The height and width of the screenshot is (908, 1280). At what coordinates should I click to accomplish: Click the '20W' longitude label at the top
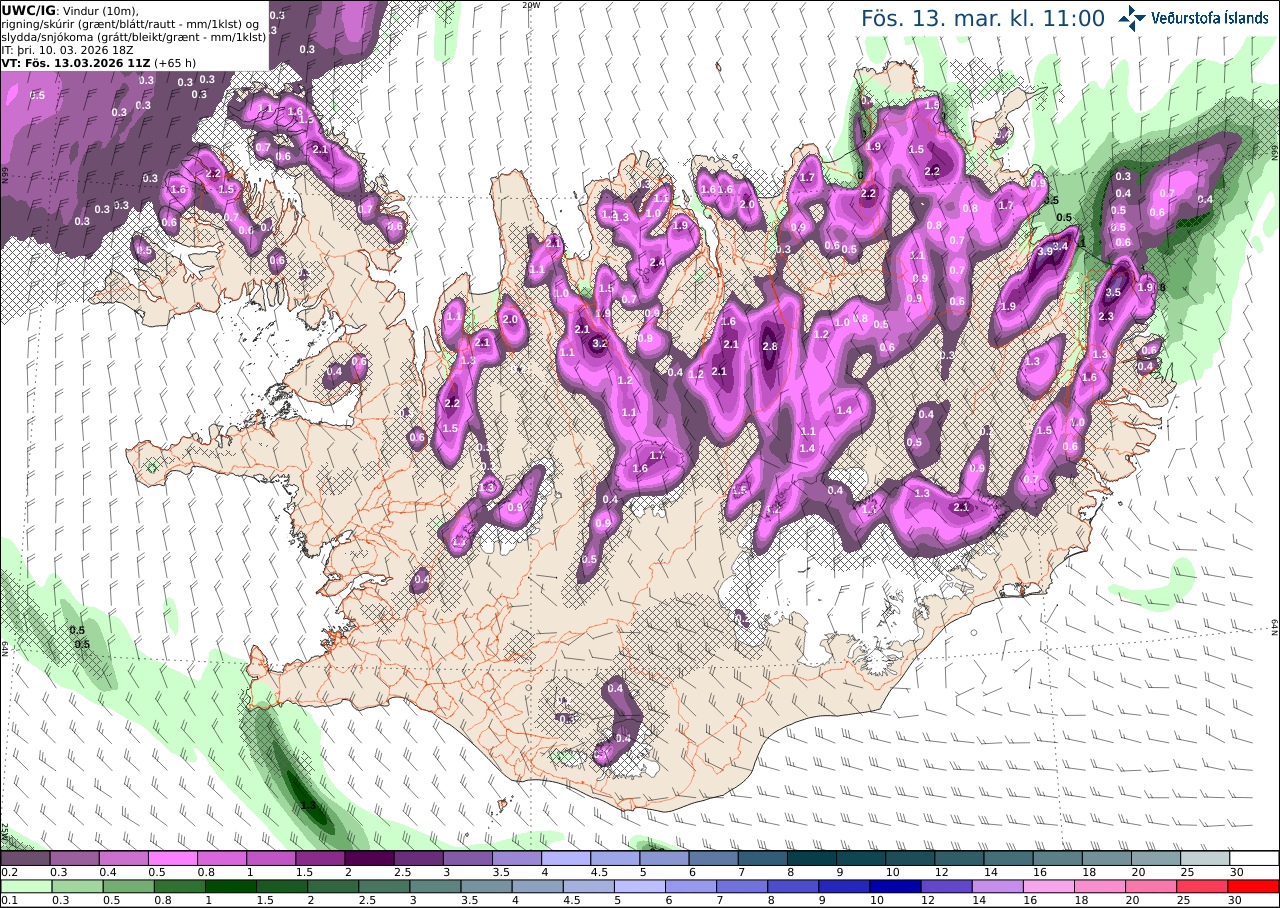(x=531, y=5)
